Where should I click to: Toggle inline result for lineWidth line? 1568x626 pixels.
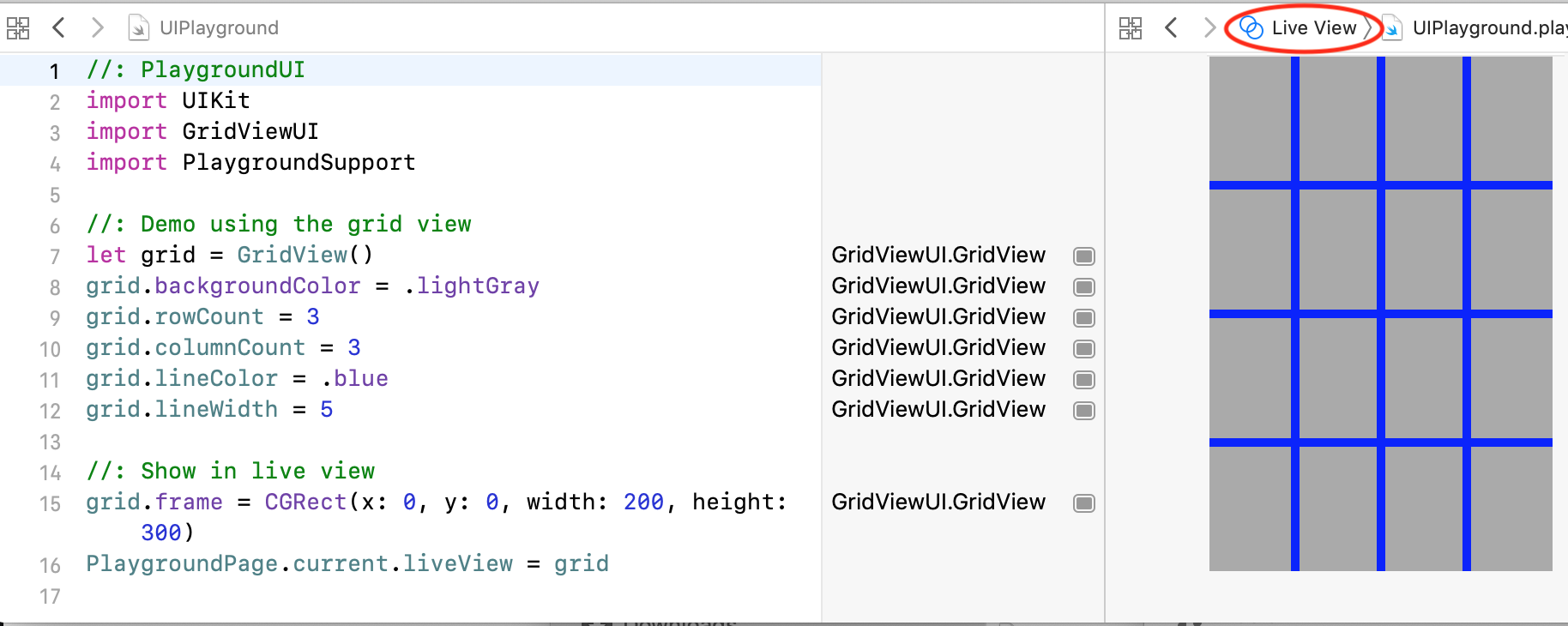[1084, 411]
